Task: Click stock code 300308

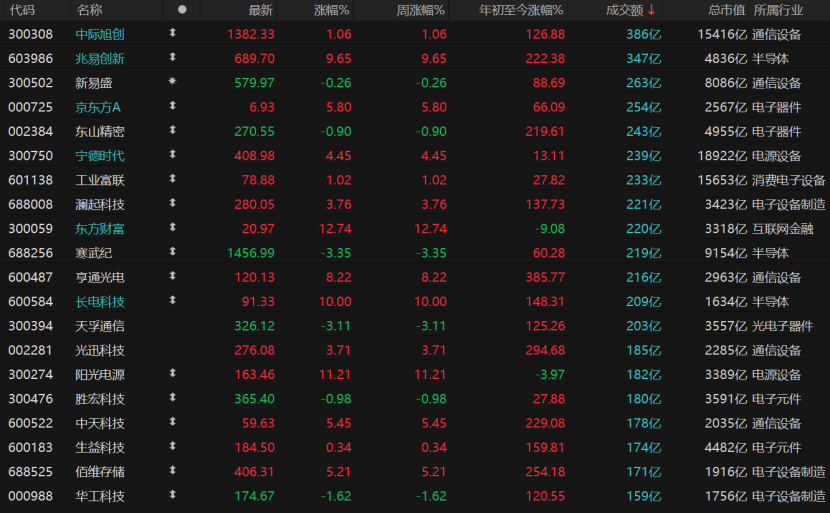Action: [31, 34]
